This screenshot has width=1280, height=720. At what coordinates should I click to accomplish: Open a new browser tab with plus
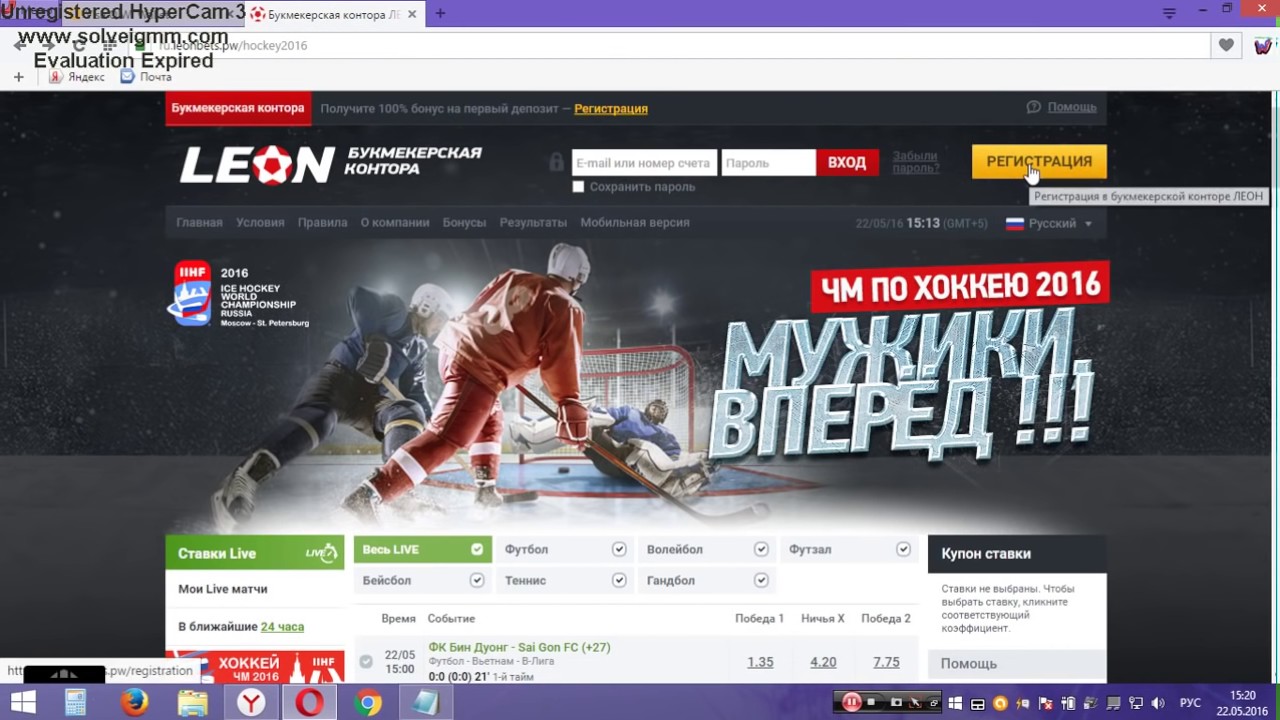coord(440,14)
